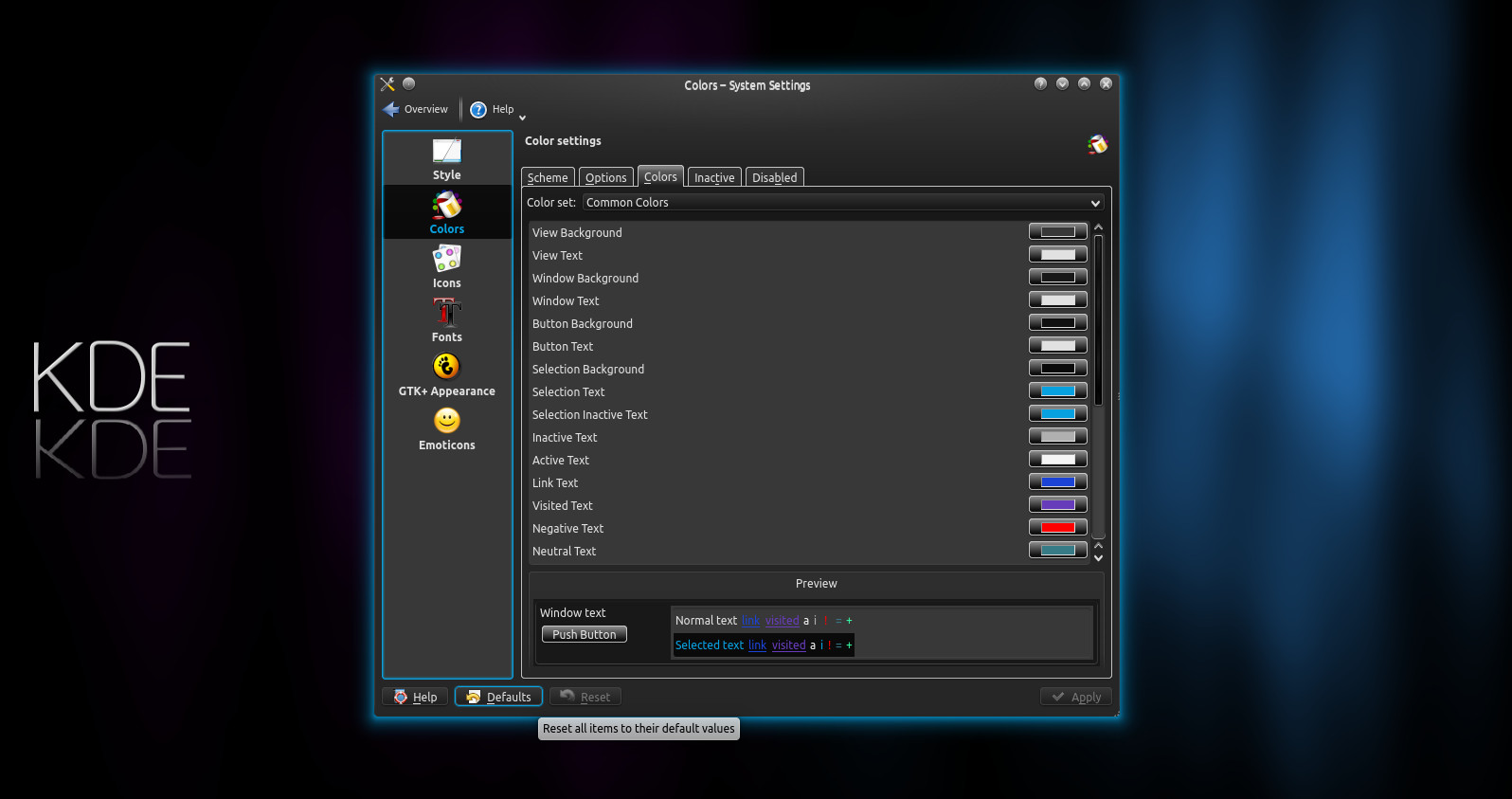Pick the View Text color

1057,254
